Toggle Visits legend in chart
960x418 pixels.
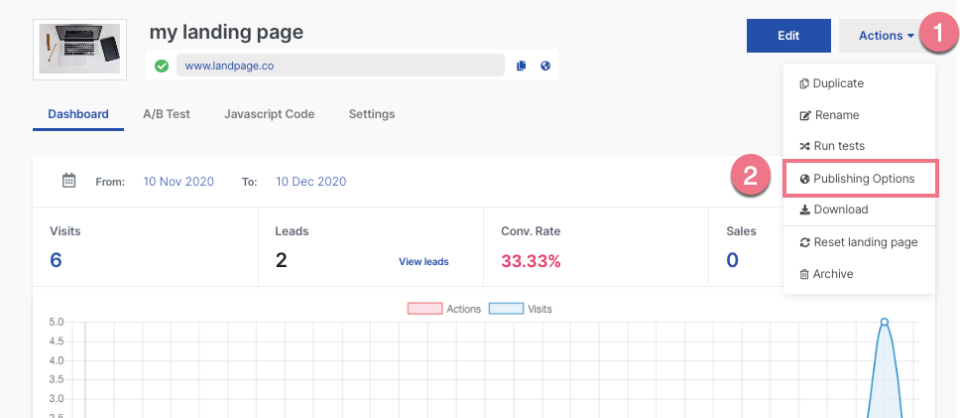(520, 309)
